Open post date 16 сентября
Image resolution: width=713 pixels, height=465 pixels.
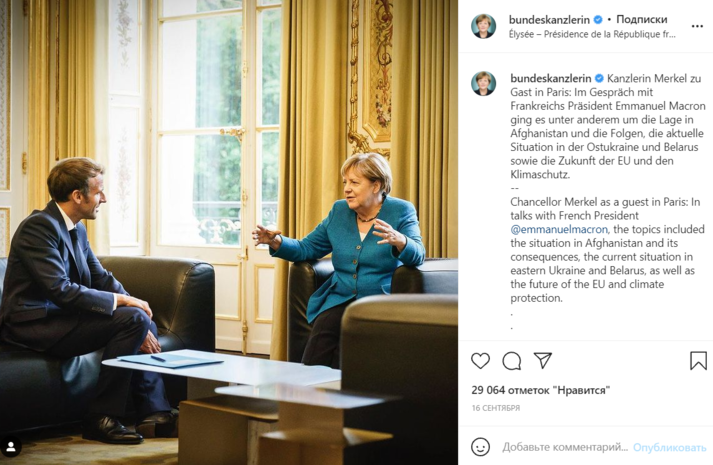coord(496,408)
